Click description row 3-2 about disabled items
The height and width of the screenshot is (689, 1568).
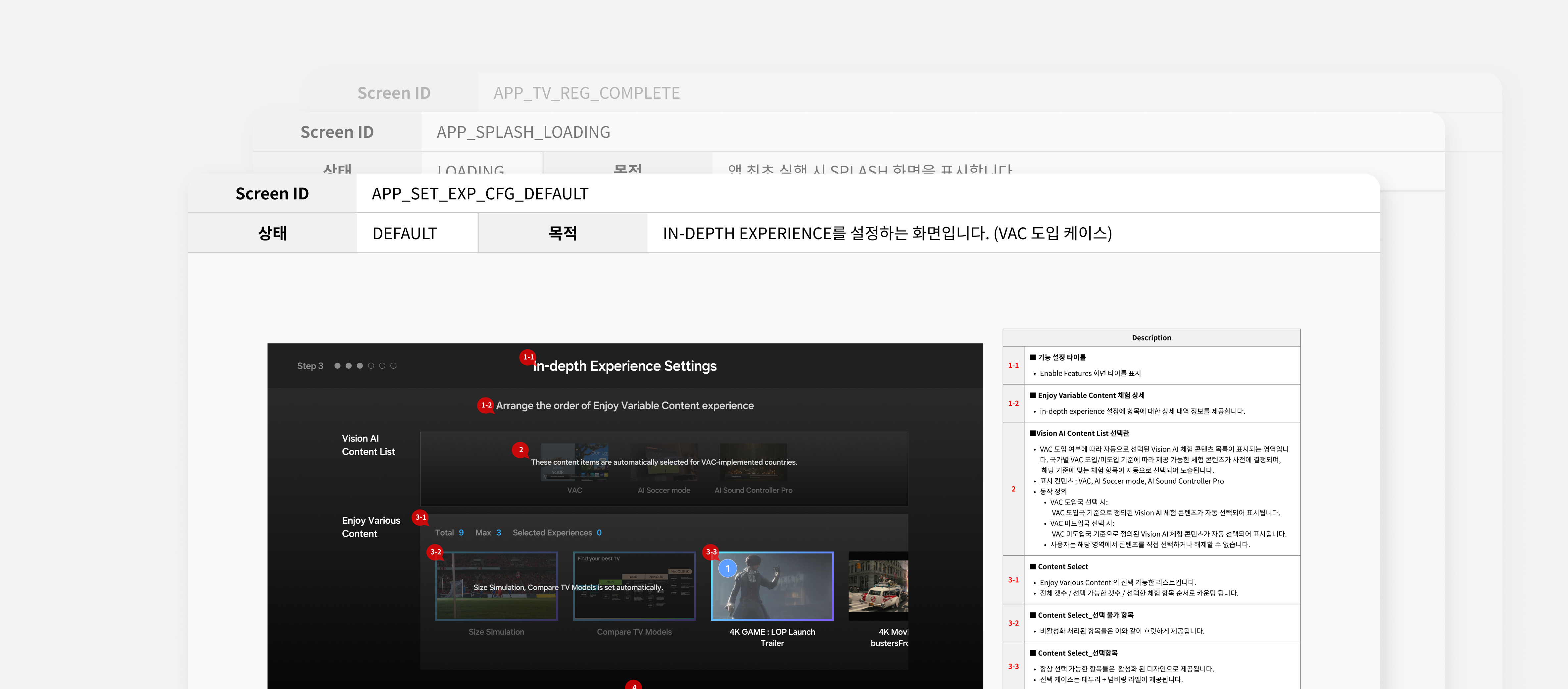1151,623
